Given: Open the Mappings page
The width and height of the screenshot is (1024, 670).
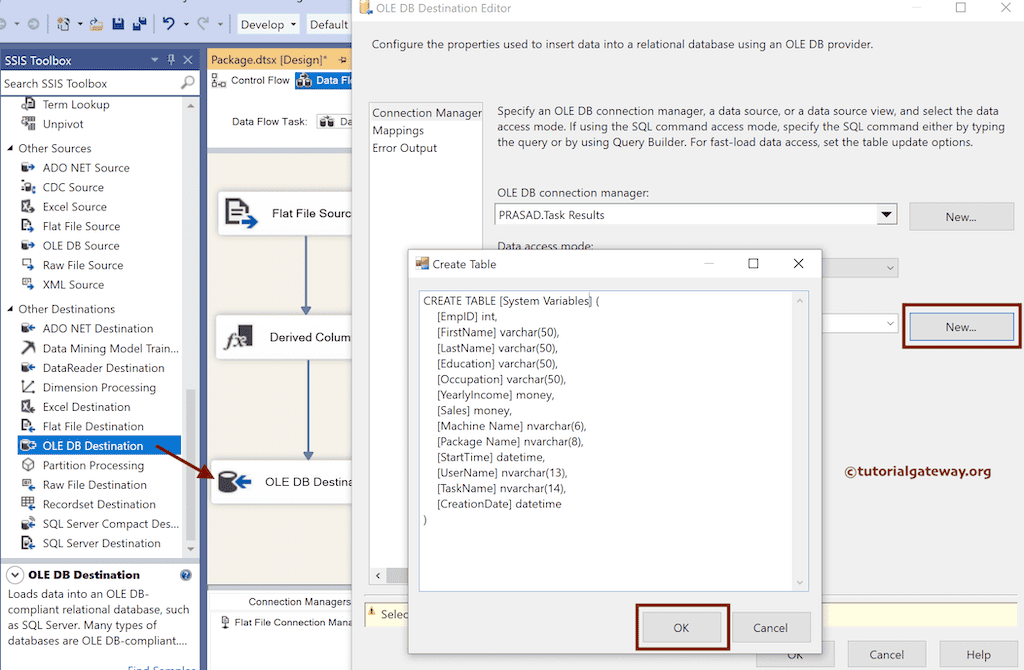Looking at the screenshot, I should [398, 130].
